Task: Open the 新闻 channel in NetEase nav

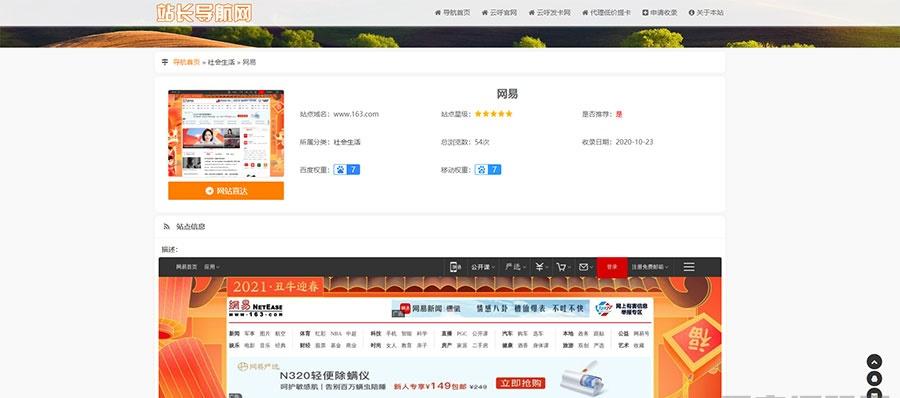Action: 234,333
